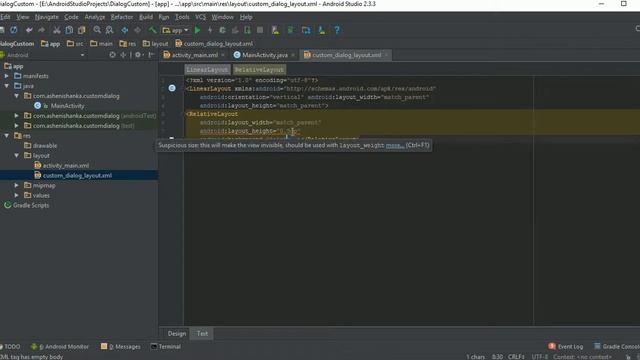Open the Edit menu
This screenshot has width=640, height=360.
(x=5, y=17)
